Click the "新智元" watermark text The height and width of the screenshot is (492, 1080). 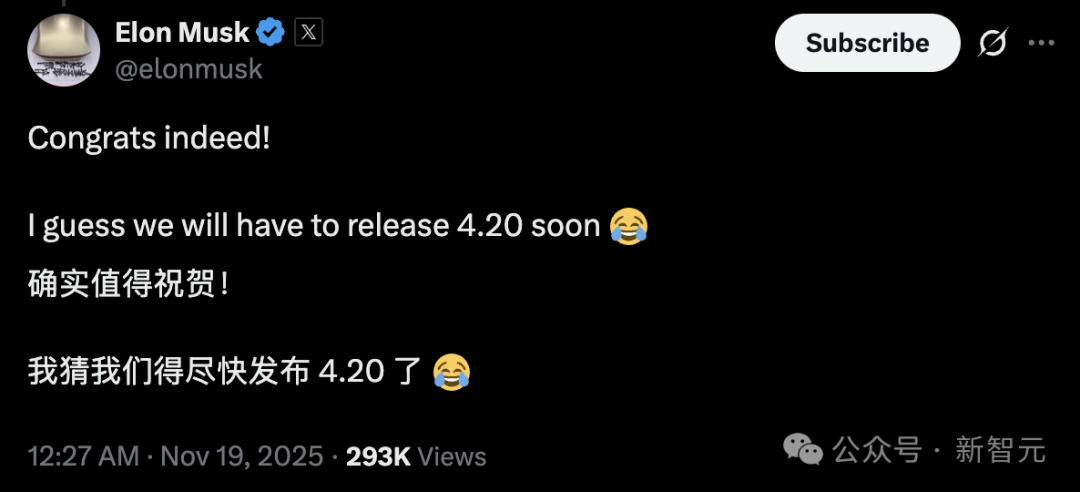click(x=1000, y=450)
